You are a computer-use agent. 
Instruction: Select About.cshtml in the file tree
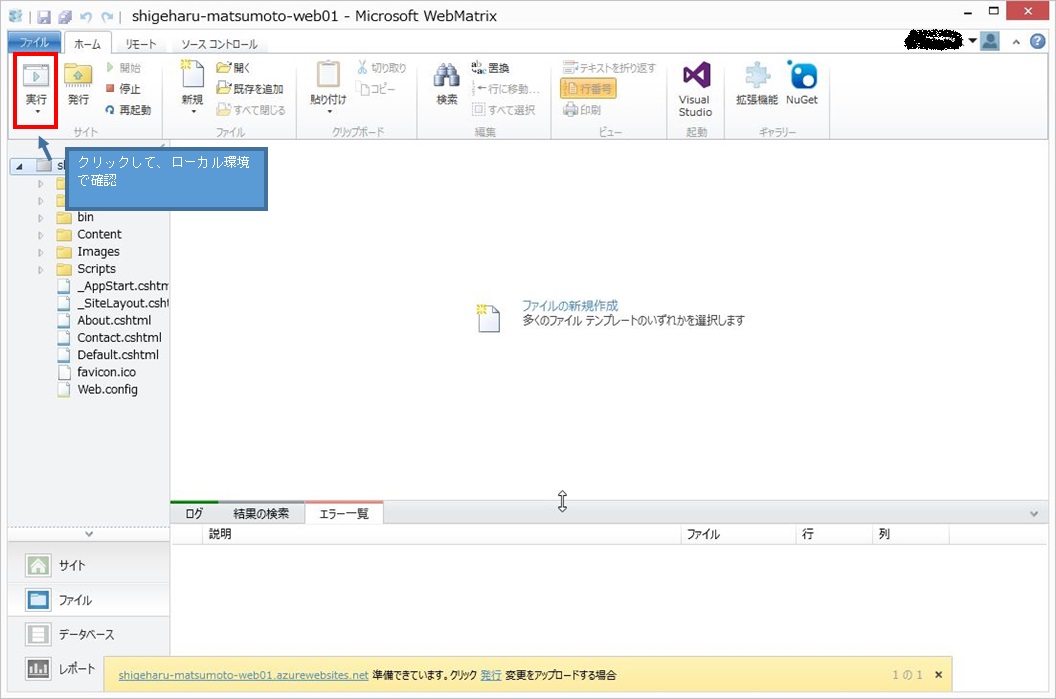pyautogui.click(x=114, y=321)
